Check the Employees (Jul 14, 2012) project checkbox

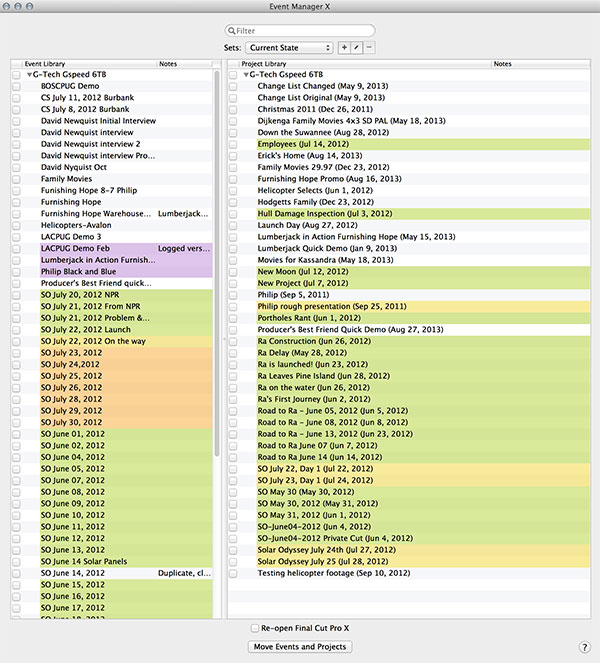point(233,144)
